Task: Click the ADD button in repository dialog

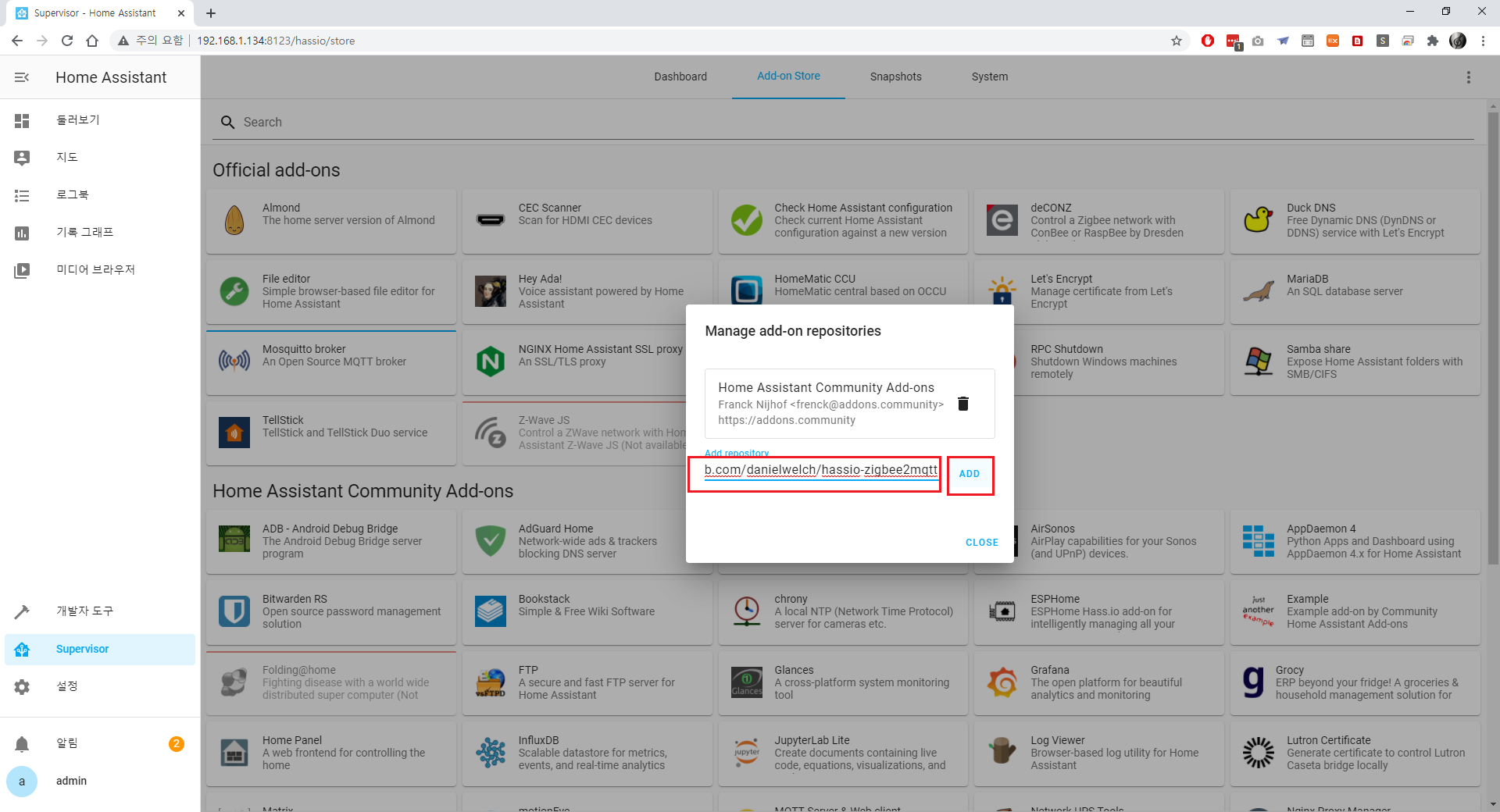Action: pyautogui.click(x=970, y=474)
